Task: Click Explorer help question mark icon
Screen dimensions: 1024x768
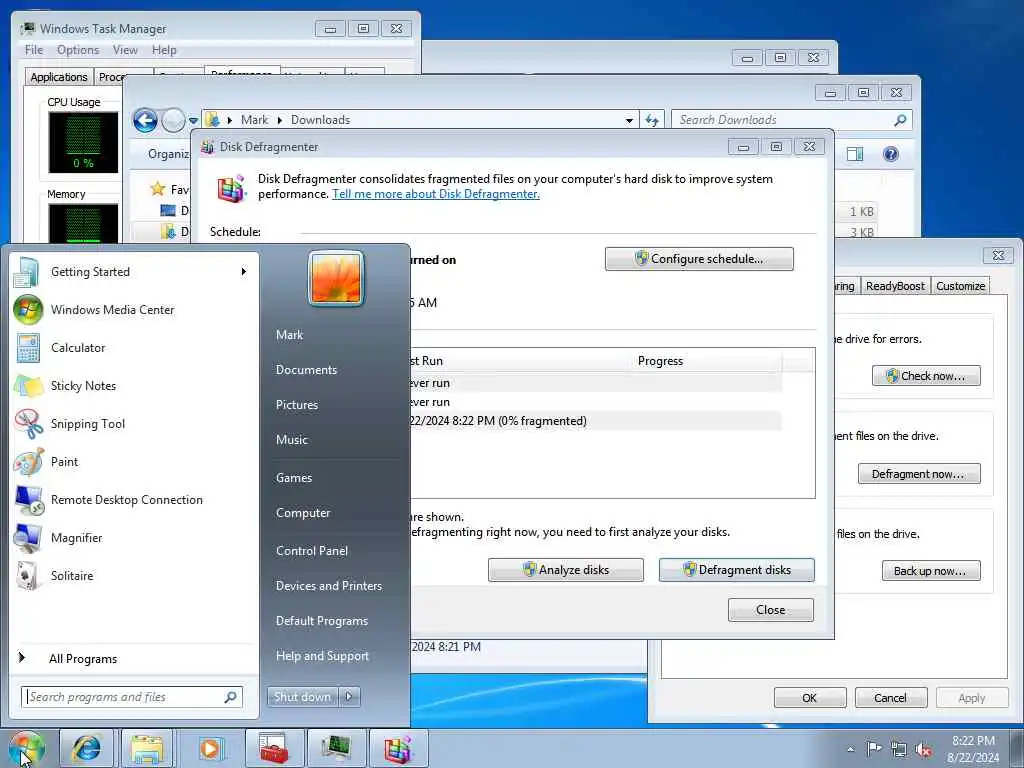Action: pos(891,154)
